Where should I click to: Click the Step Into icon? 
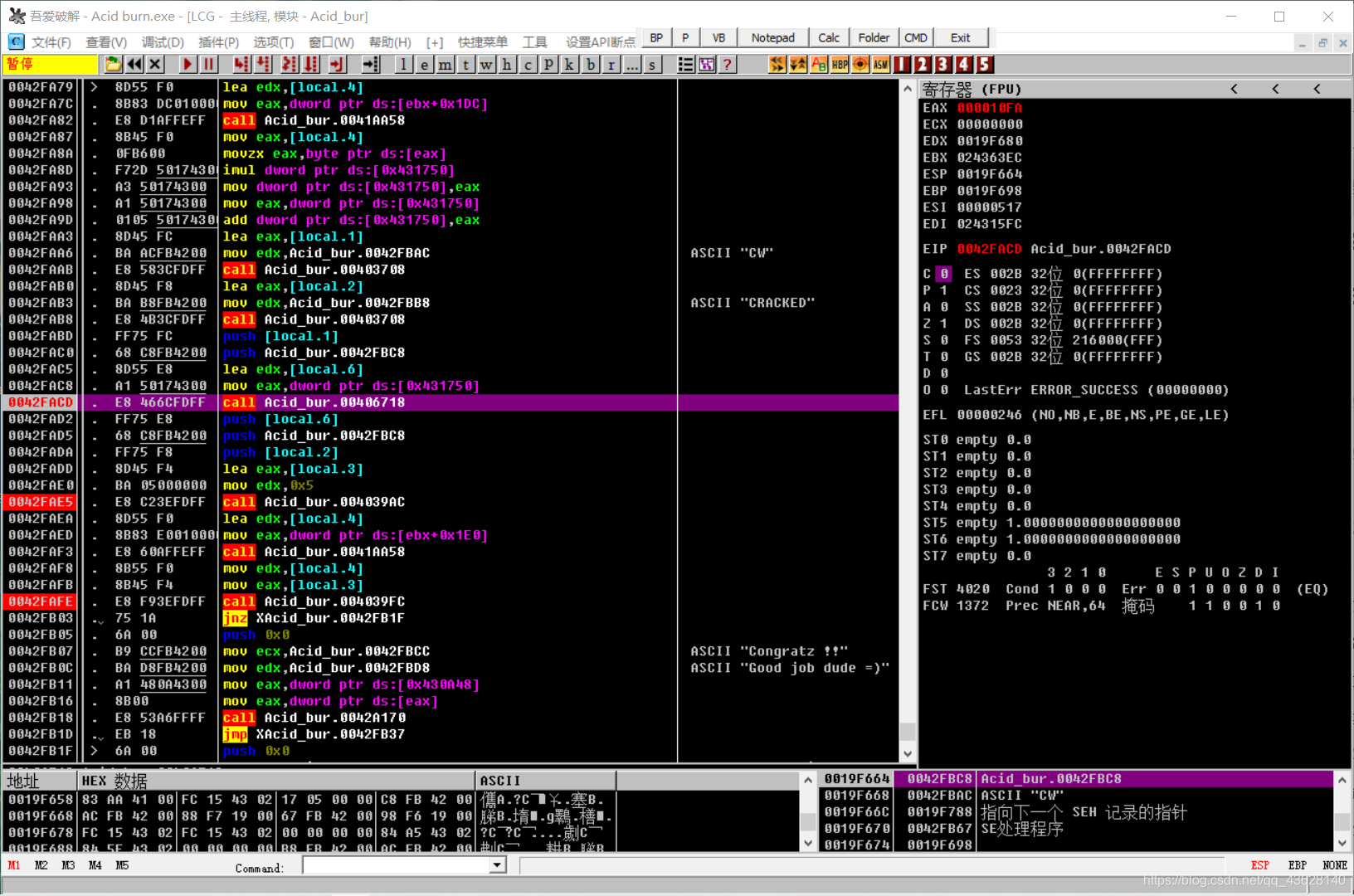241,64
